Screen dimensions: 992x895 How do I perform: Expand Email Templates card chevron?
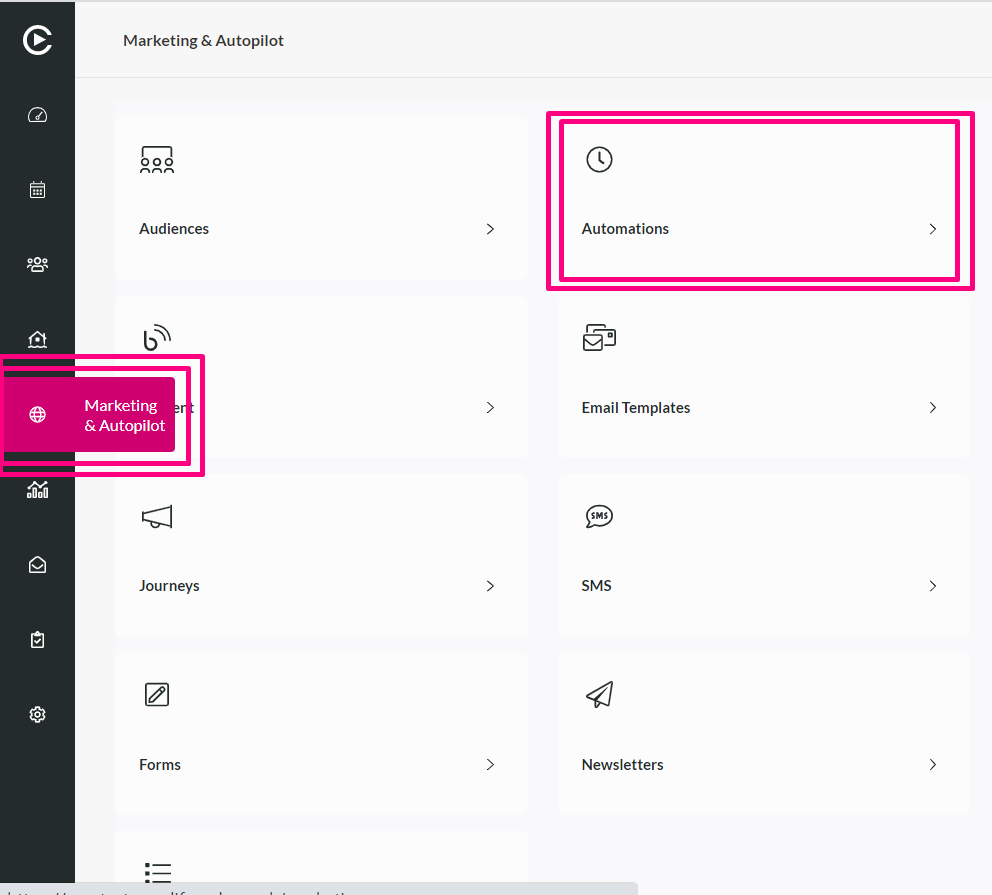coord(933,407)
